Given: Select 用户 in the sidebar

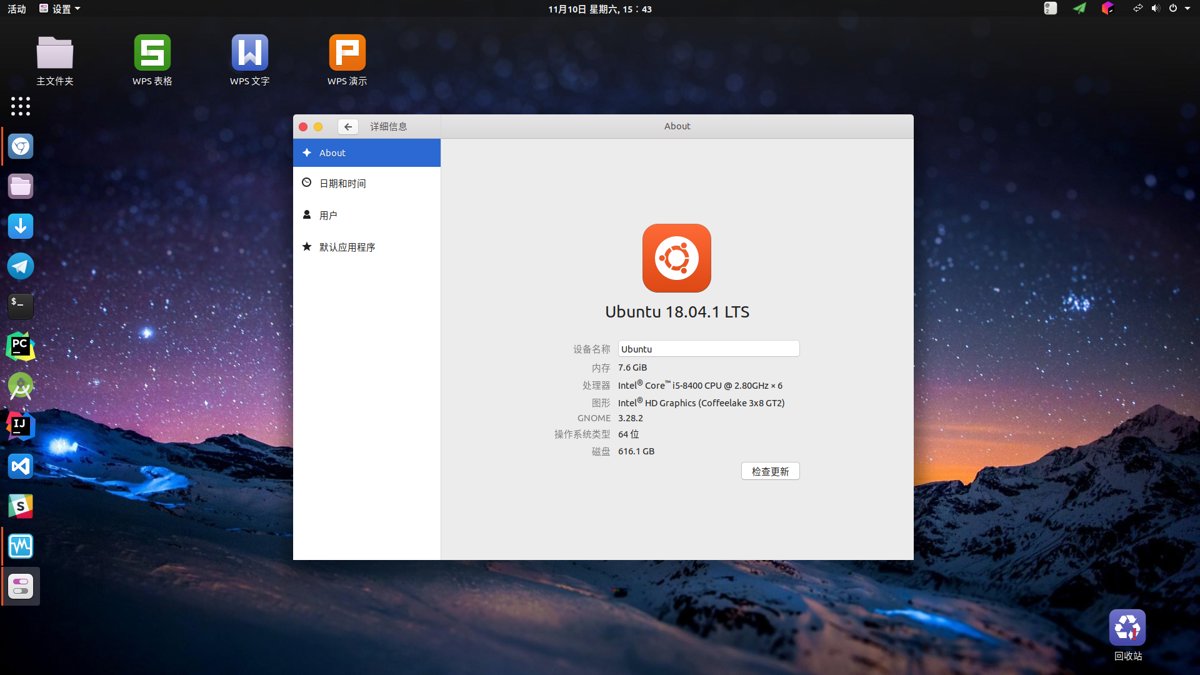Looking at the screenshot, I should tap(367, 215).
